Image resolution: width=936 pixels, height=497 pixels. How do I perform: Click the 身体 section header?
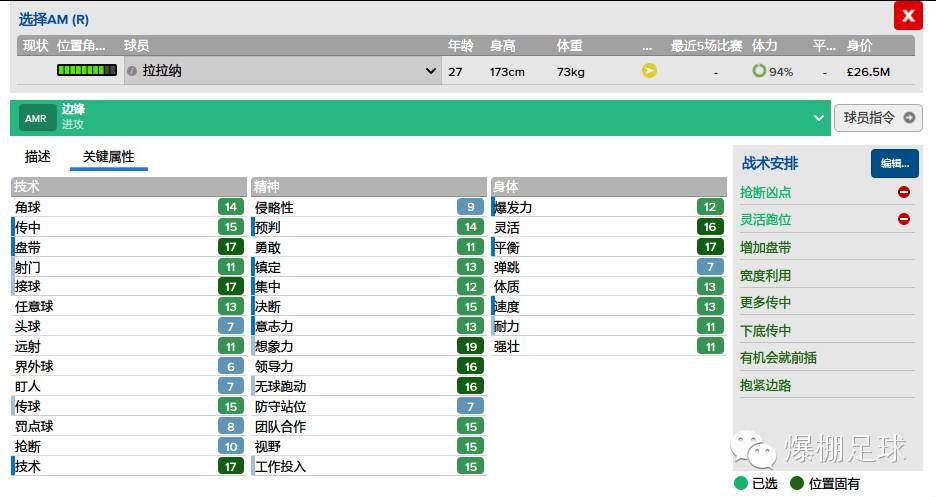608,186
